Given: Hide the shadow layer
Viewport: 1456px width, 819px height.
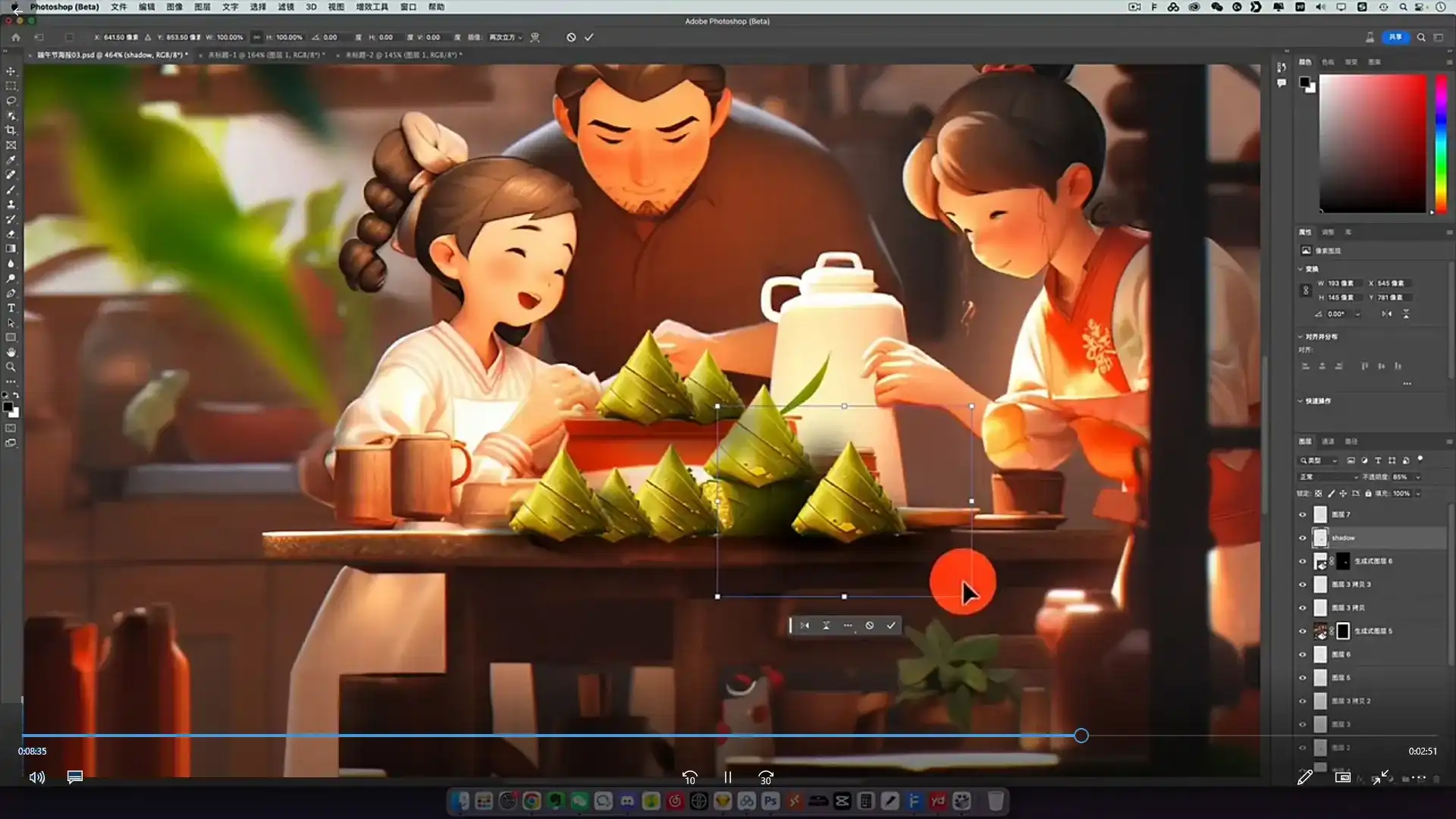Looking at the screenshot, I should click(1303, 538).
